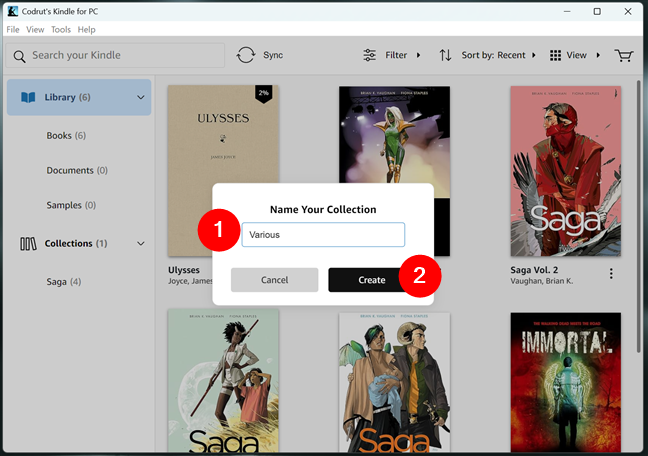
Task: Select Books (6) in sidebar
Action: 66,136
